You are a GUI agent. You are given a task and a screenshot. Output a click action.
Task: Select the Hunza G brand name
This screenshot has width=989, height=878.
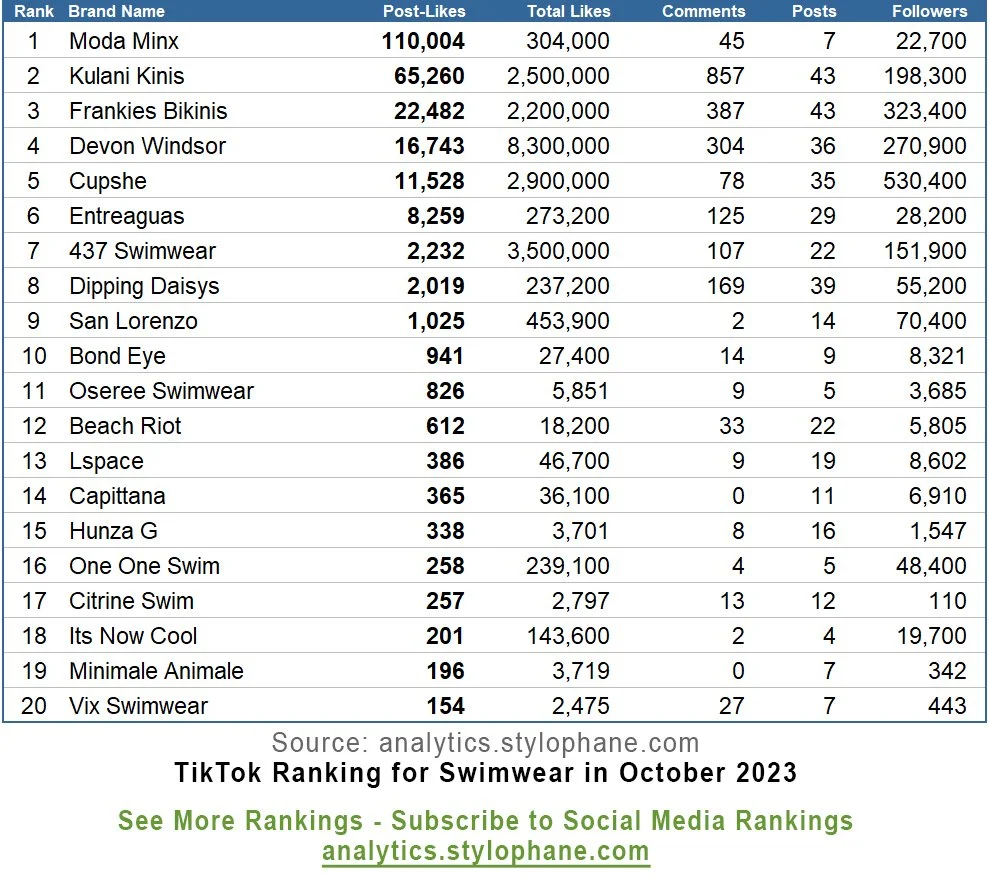click(114, 531)
